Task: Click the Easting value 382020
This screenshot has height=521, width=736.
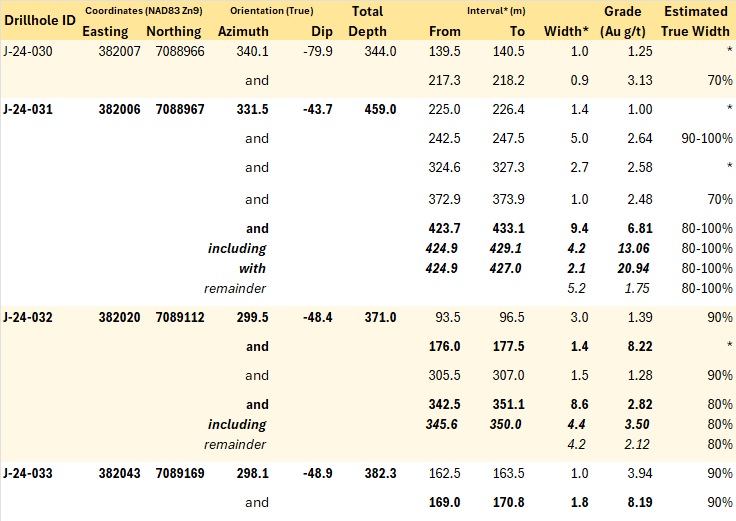Action: [119, 317]
